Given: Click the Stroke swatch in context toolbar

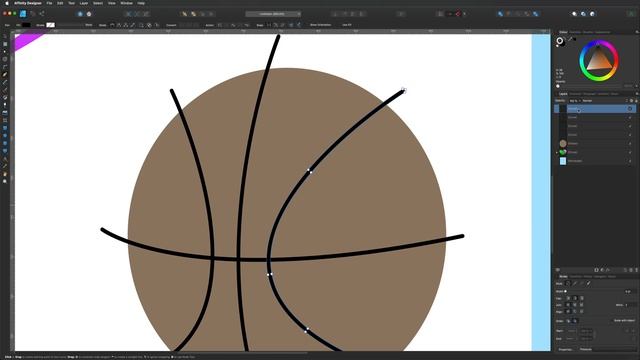Looking at the screenshot, I should [x=50, y=25].
